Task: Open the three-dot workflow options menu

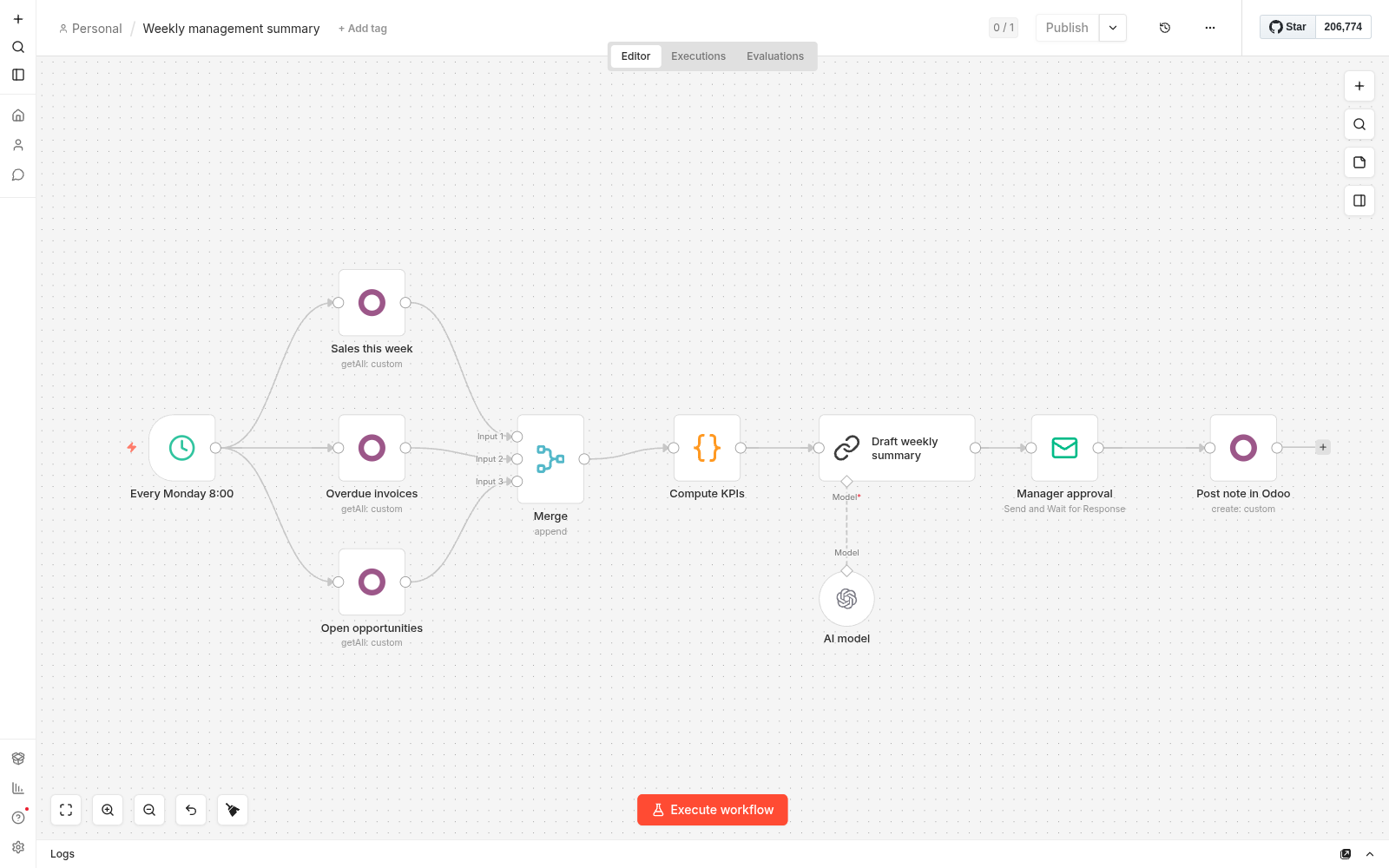Action: click(x=1210, y=28)
